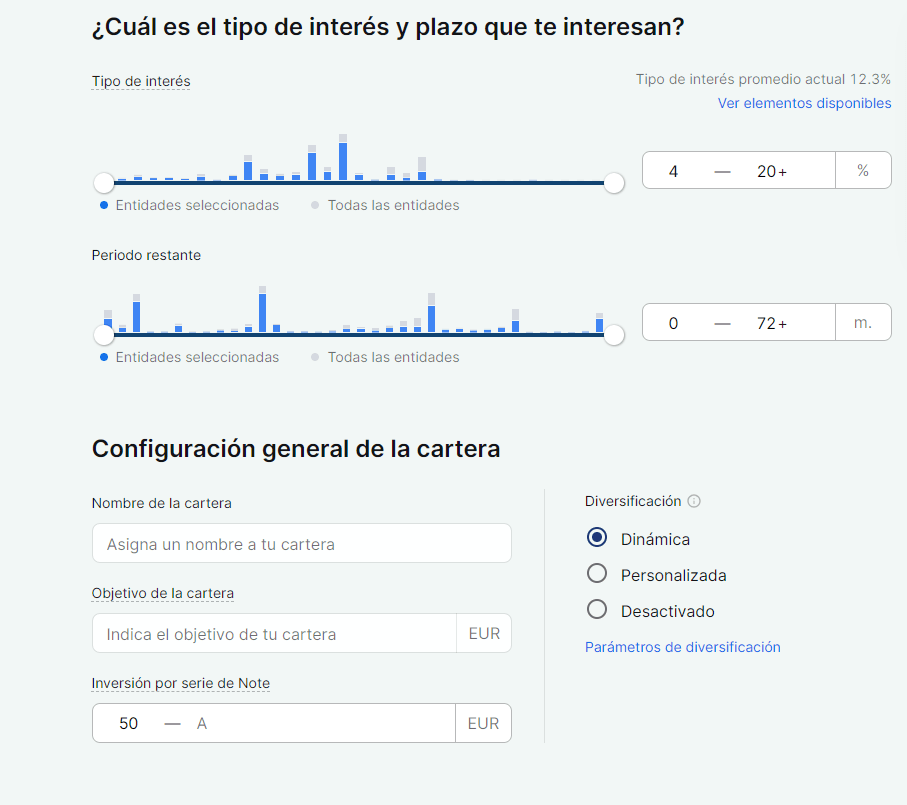Select the Dinámica diversification option
Screen dimensions: 907x805
[597, 538]
